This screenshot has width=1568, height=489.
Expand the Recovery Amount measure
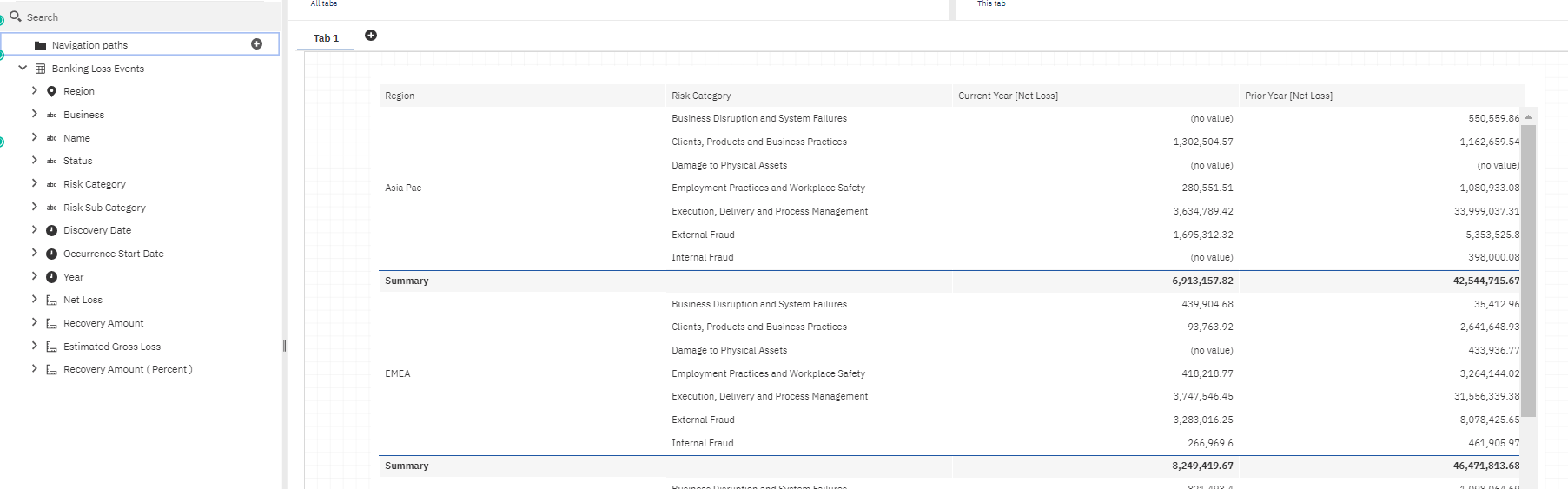(35, 322)
